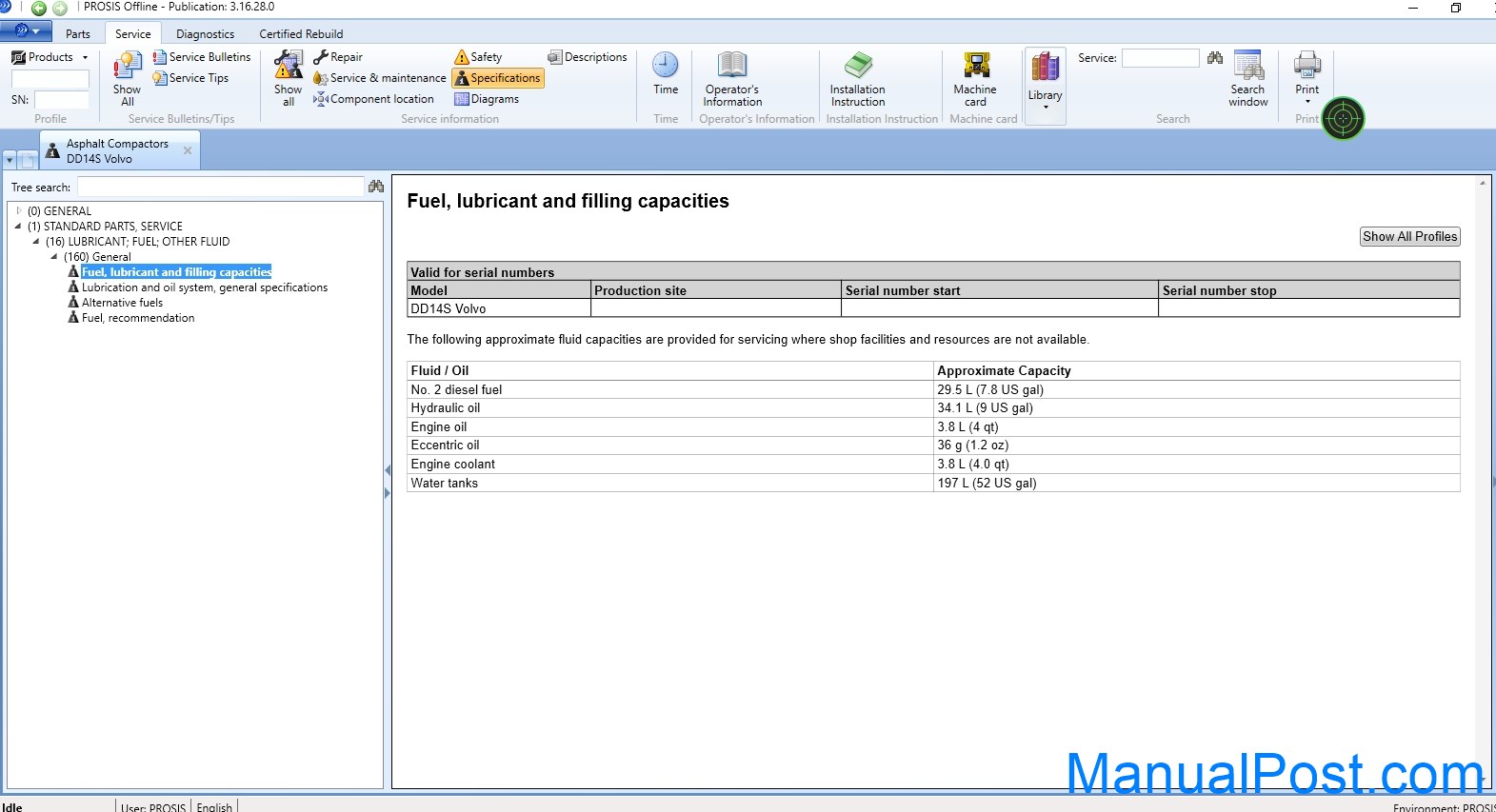Open Lubrication and oil system, general specifications
1496x812 pixels.
coord(205,287)
